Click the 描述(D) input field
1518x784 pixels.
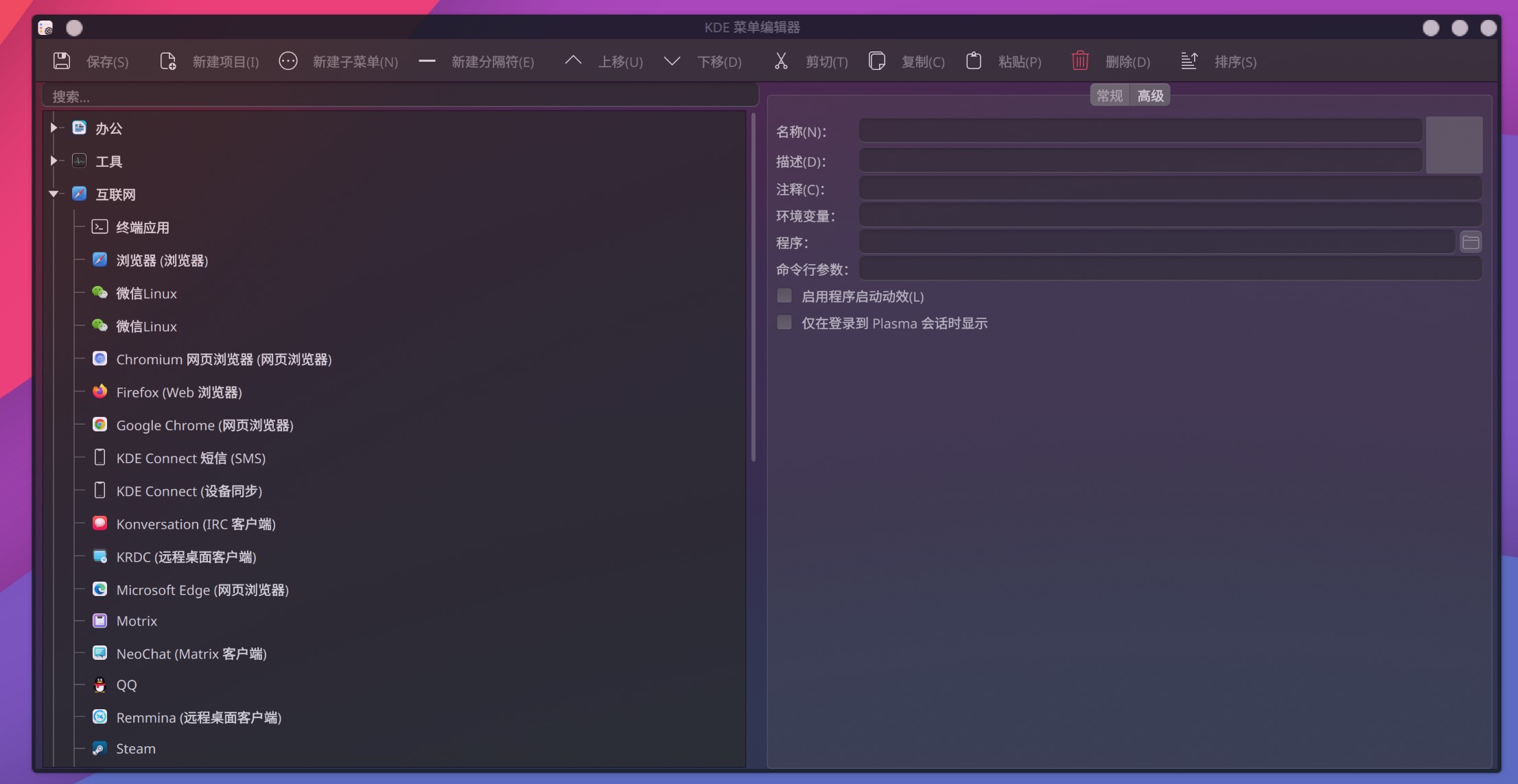coord(1140,161)
